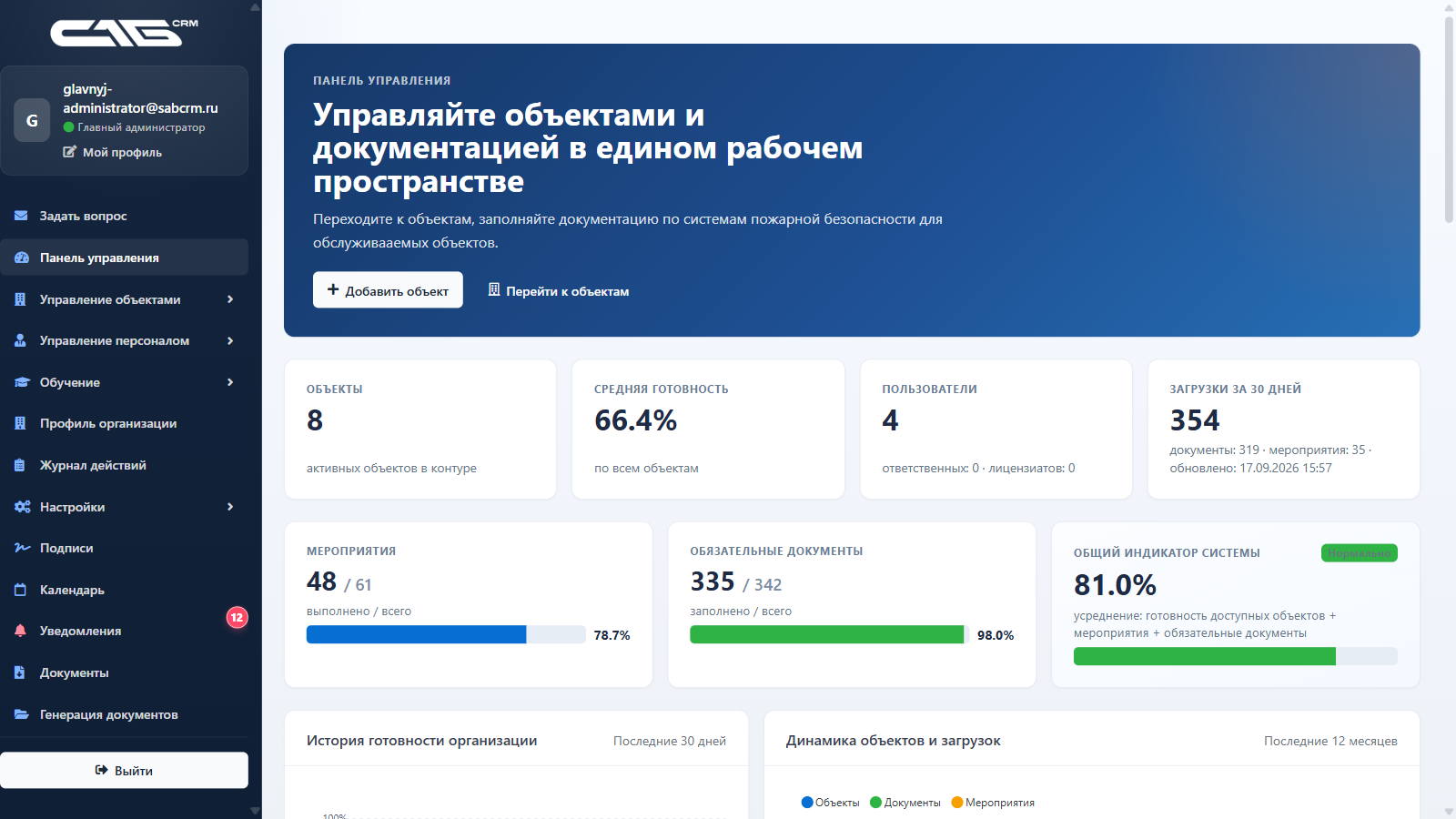Open Задать вопрос menu item
The image size is (1456, 819).
point(124,216)
